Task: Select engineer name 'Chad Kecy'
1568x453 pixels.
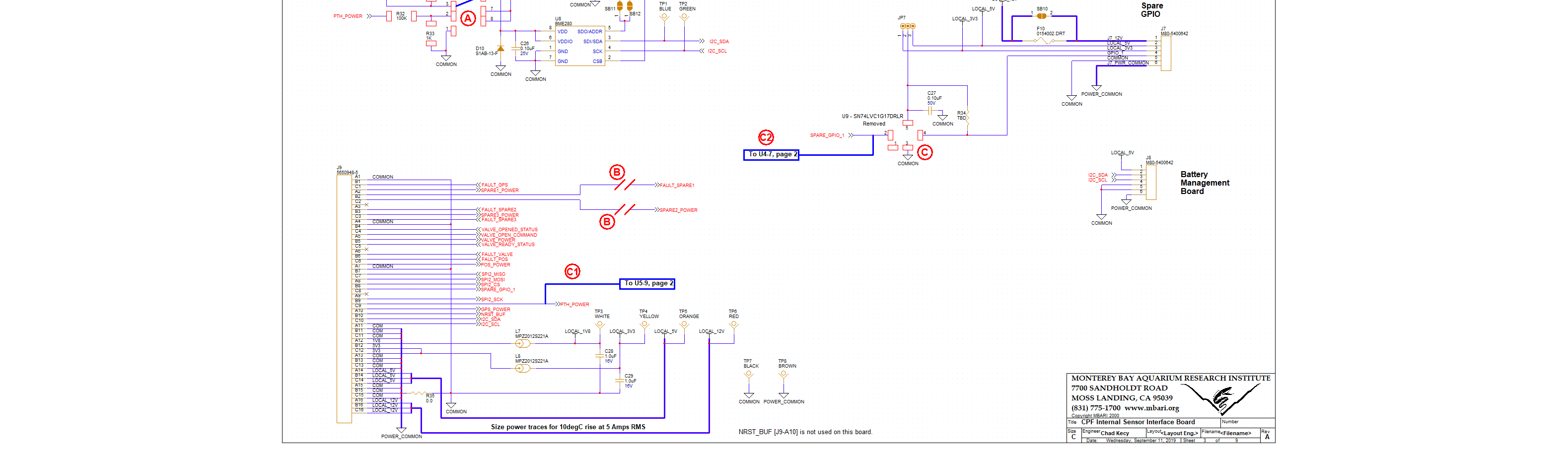Action: point(1115,434)
